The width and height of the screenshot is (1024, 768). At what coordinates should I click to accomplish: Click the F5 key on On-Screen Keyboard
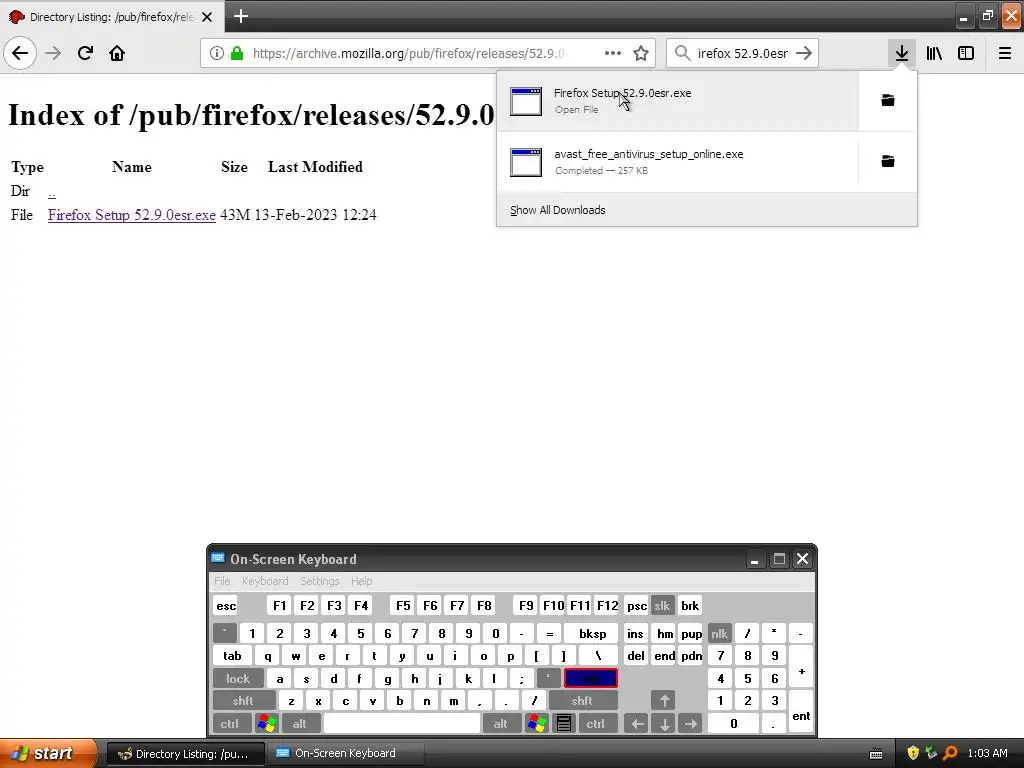[403, 605]
